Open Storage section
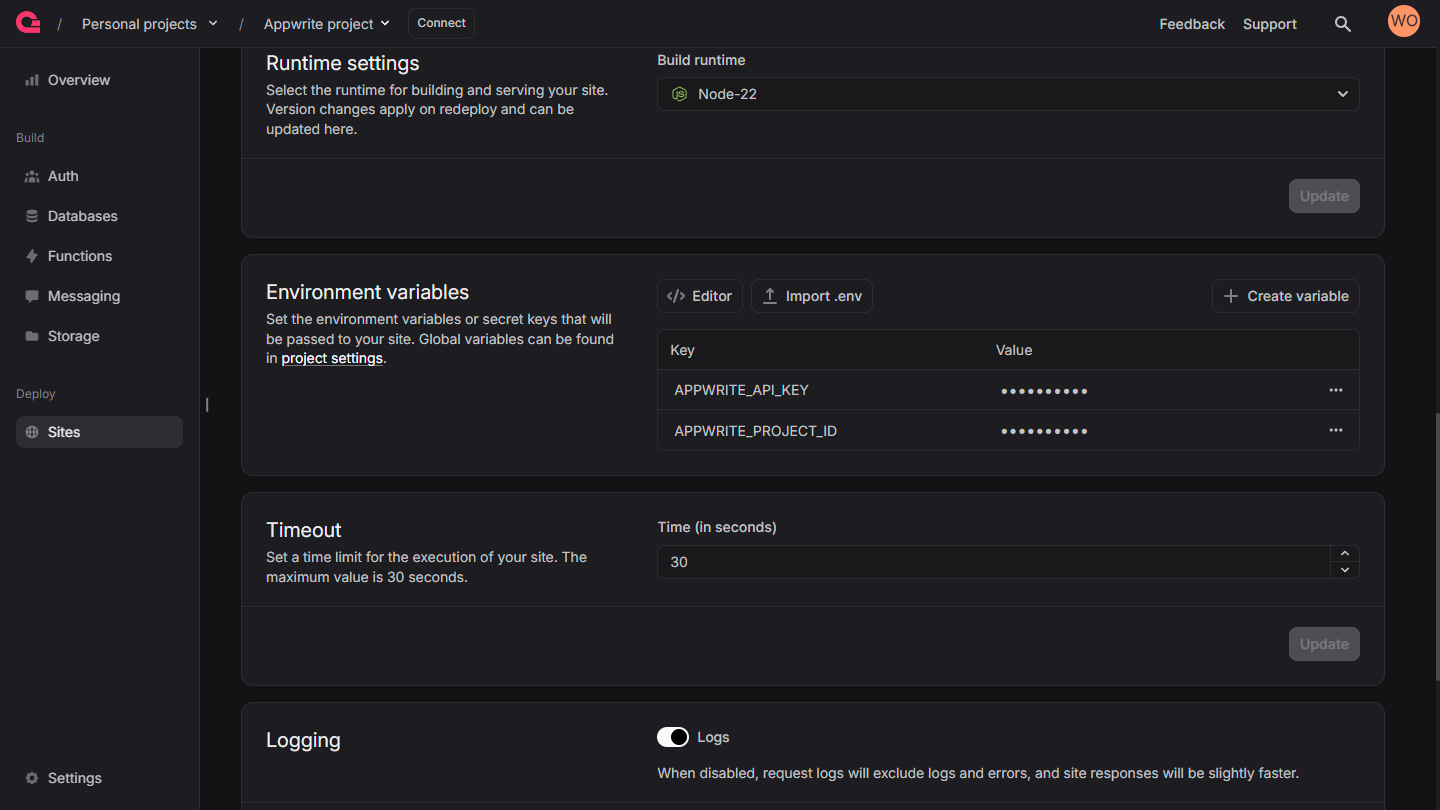This screenshot has width=1440, height=810. pos(99,336)
